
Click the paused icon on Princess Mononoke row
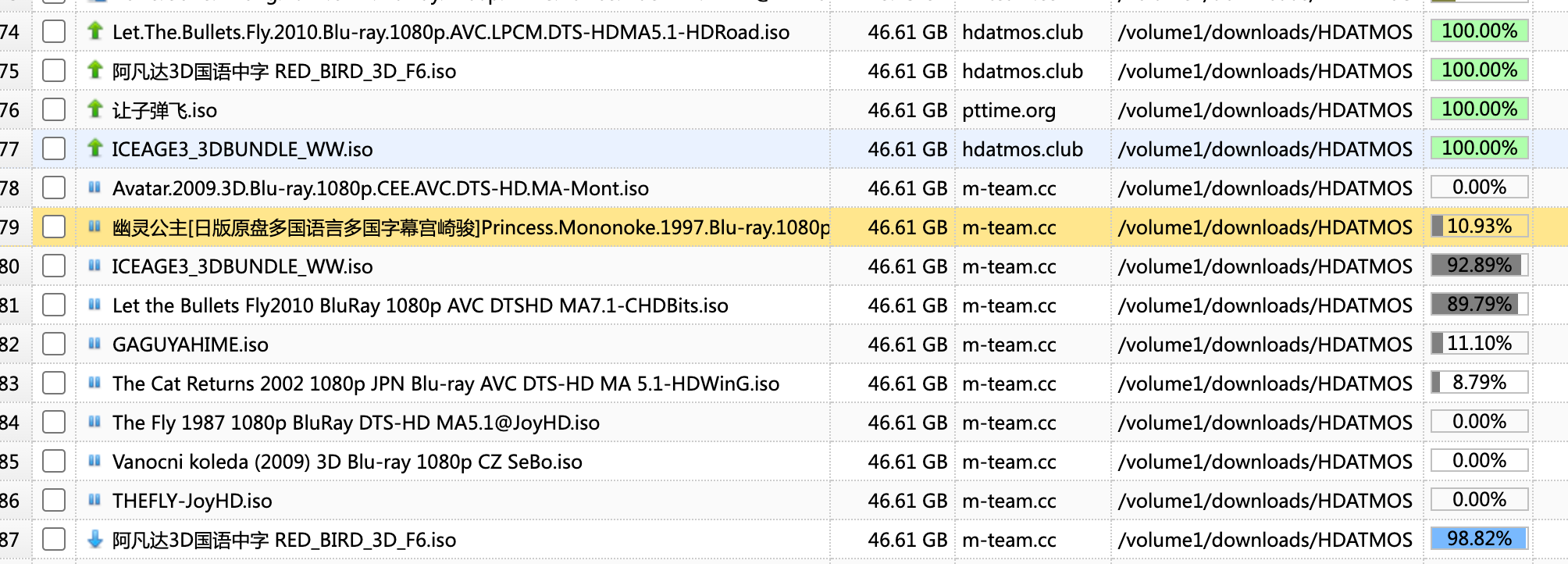pos(95,227)
